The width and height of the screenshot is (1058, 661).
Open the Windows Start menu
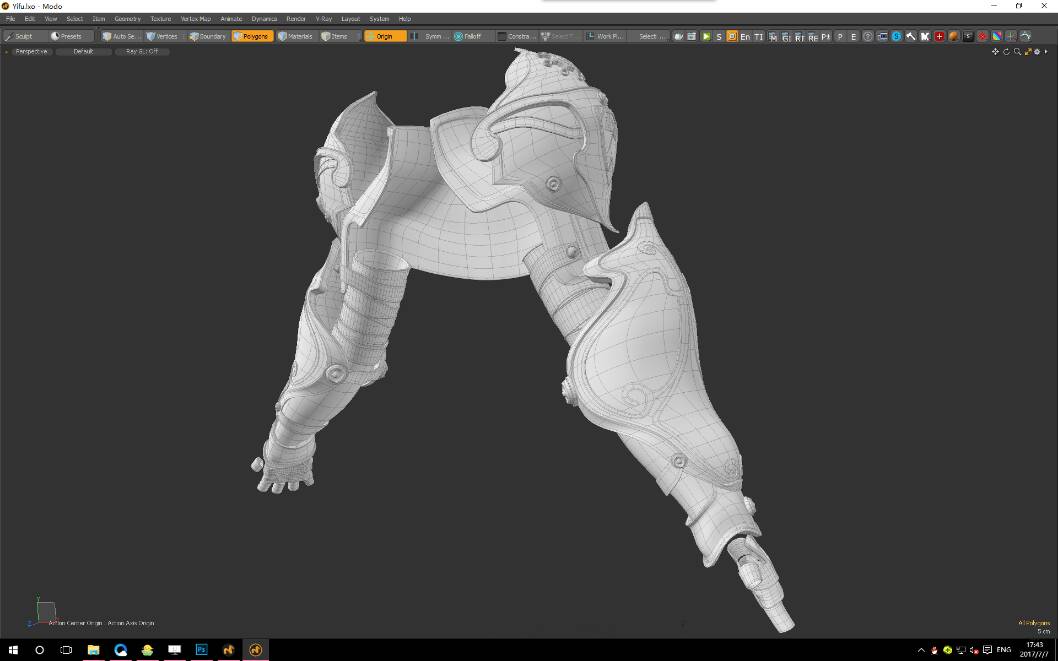(x=13, y=650)
